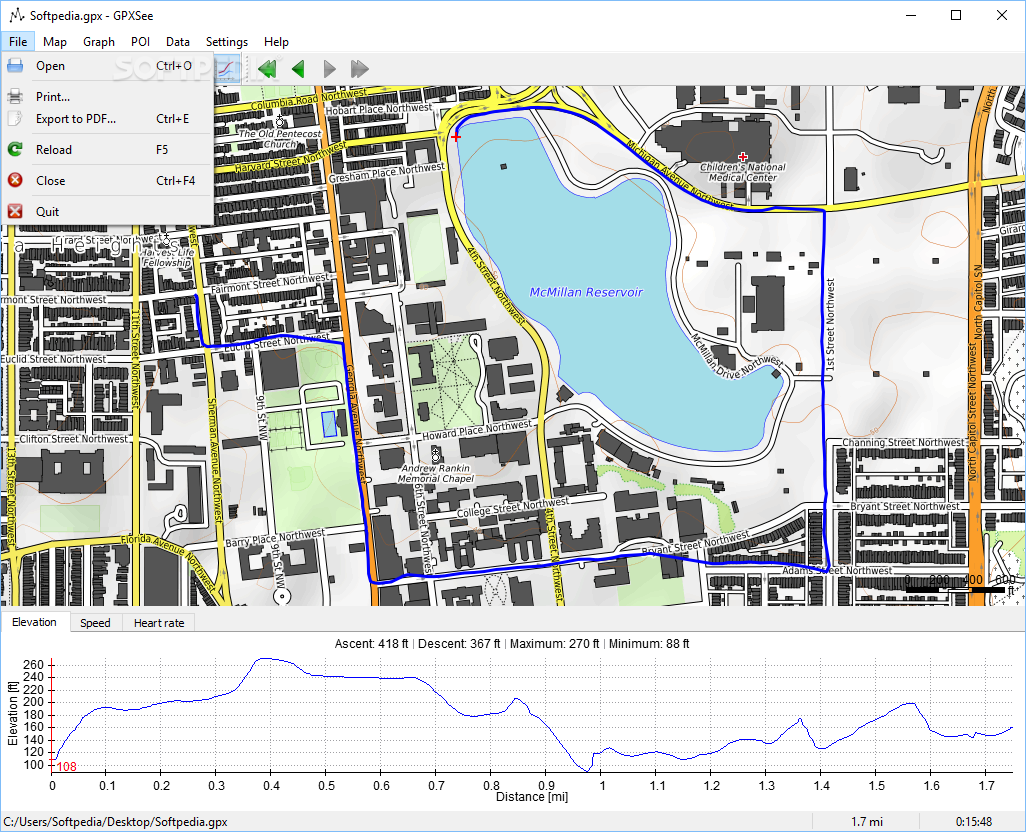1026x832 pixels.
Task: Choose Close file menu entry
Action: 108,181
